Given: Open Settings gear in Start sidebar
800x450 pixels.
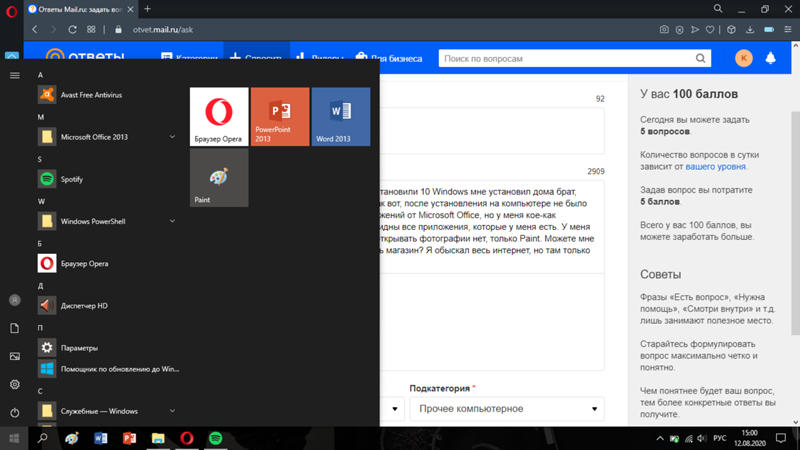Looking at the screenshot, I should 15,384.
